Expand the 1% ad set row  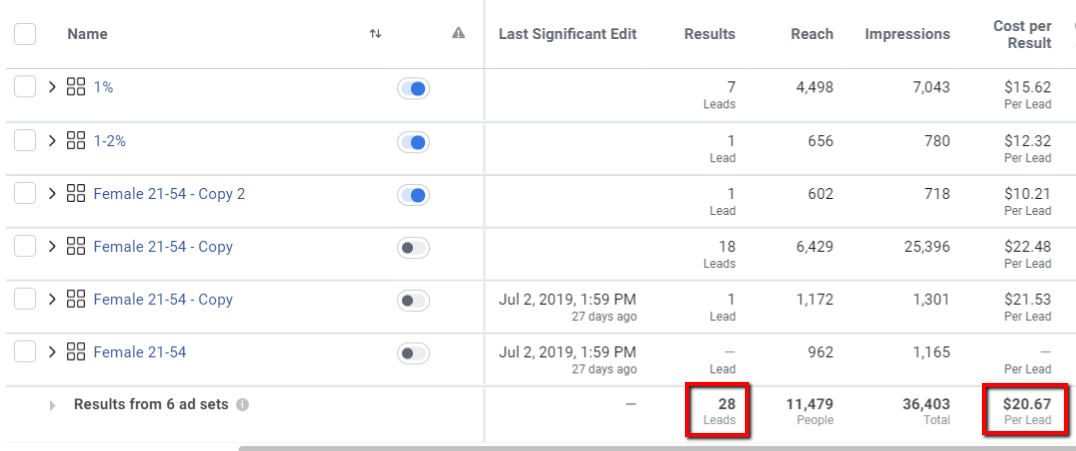[52, 87]
